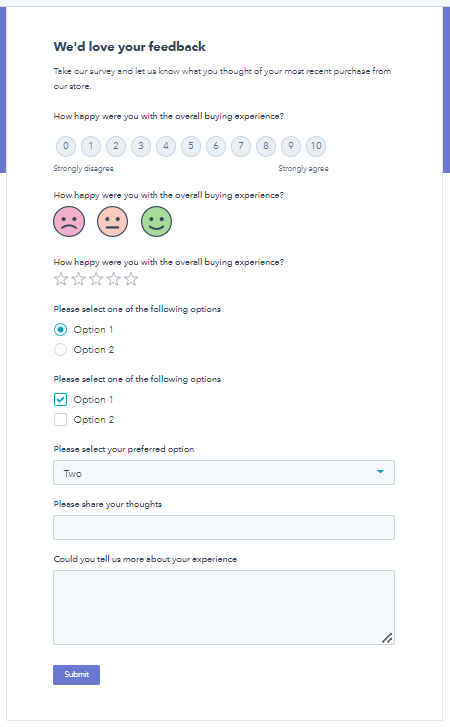Screen dimensions: 450x727
Task: Give five stars via last star
Action: (x=131, y=279)
